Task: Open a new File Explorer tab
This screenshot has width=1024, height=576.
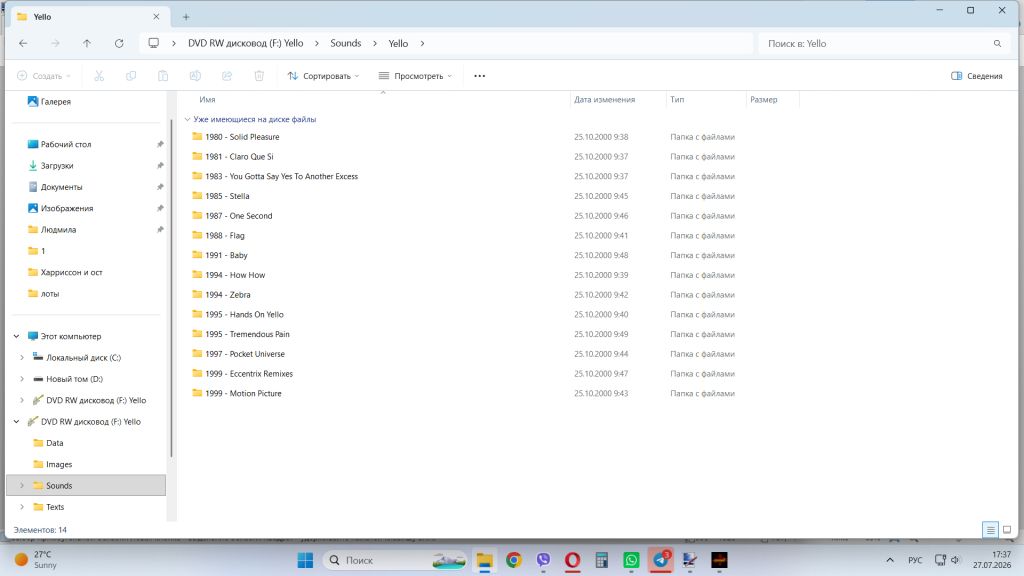Action: click(186, 17)
